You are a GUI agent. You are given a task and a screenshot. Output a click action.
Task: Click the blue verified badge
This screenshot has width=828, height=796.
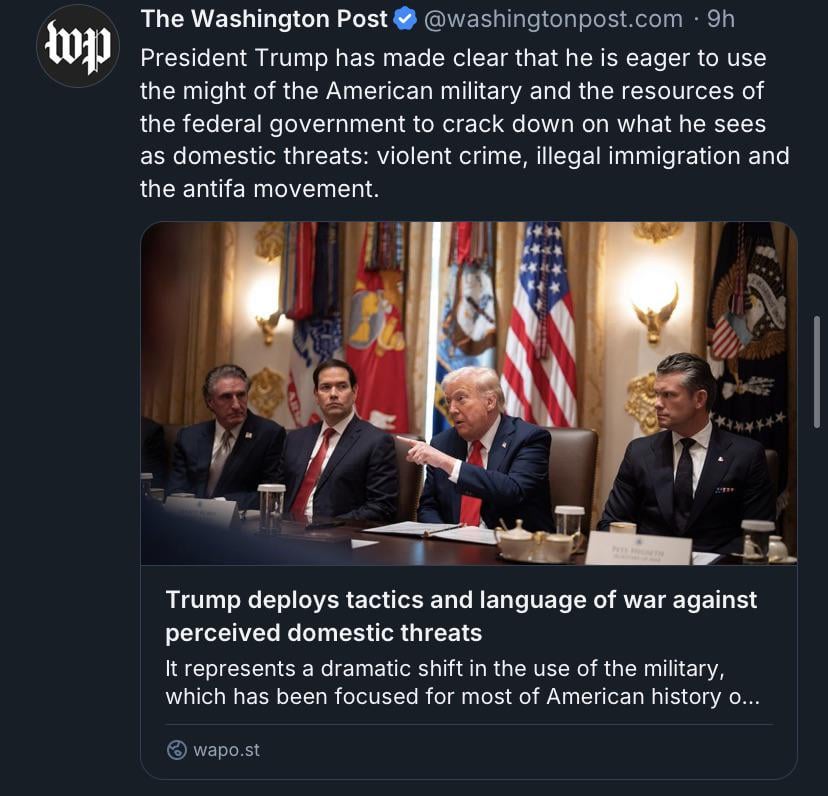(405, 20)
